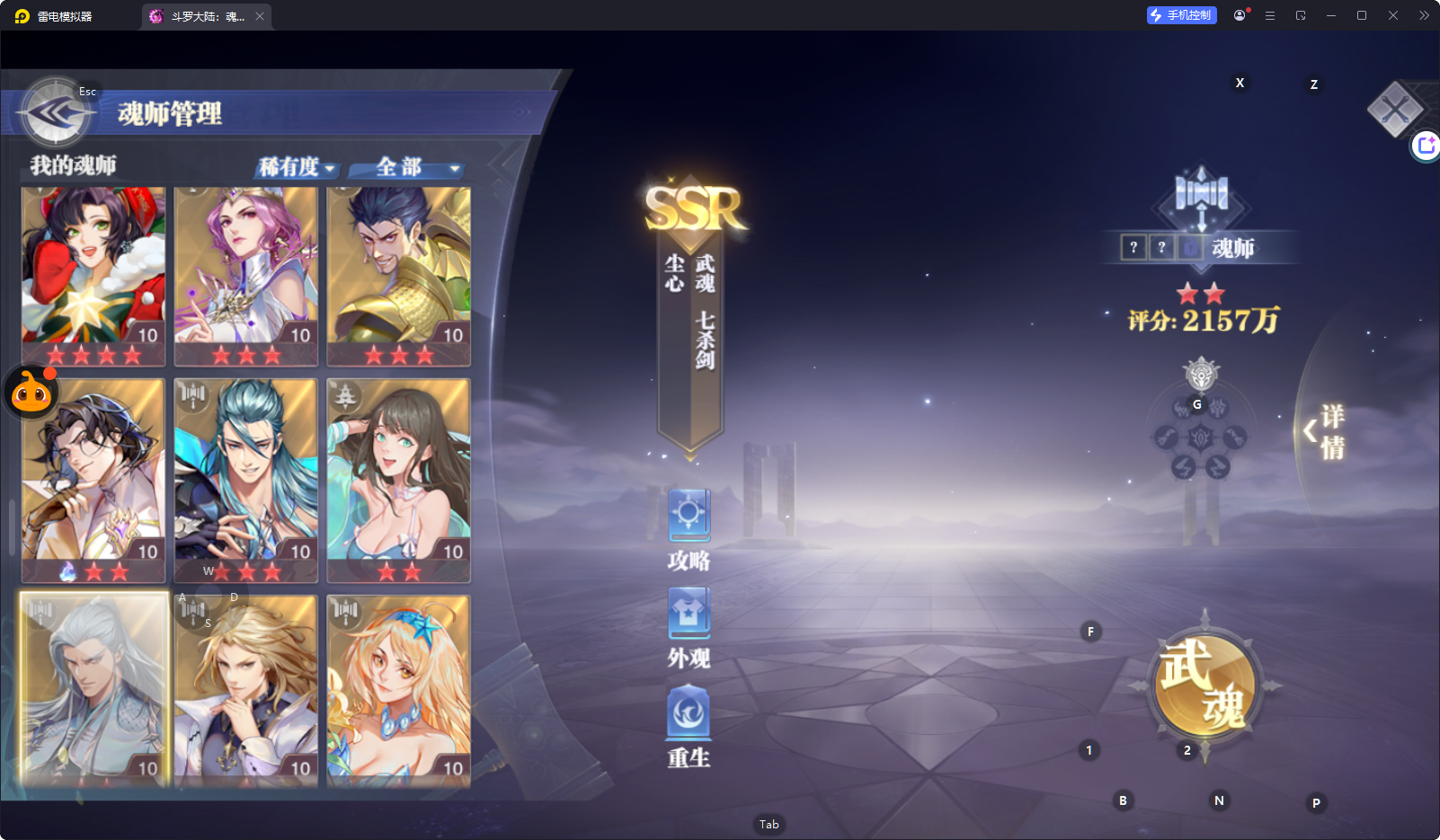Switch to the 斗罗大陆 game tab
The image size is (1440, 840).
pos(207,16)
